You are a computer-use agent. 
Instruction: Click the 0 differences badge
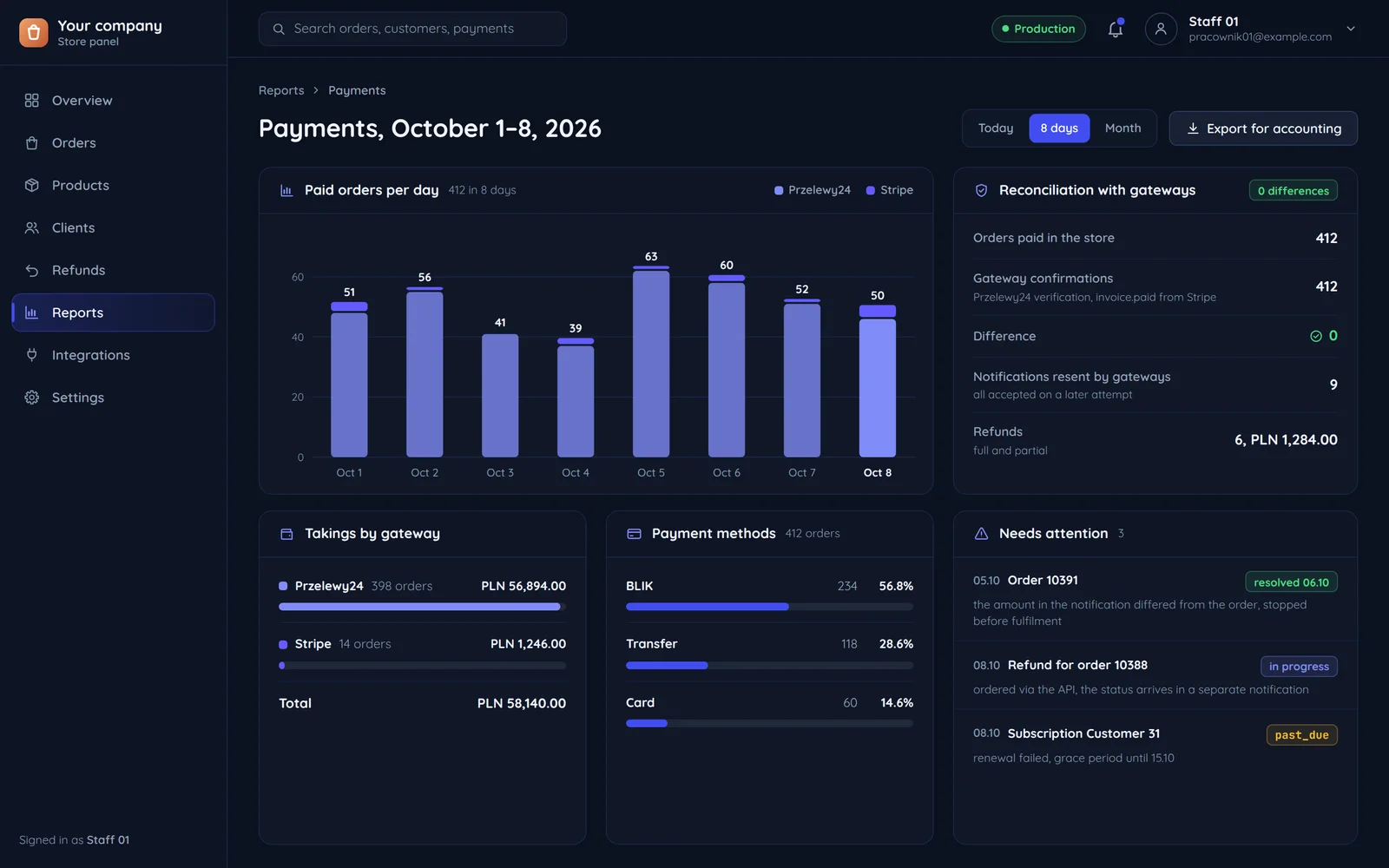click(1293, 191)
